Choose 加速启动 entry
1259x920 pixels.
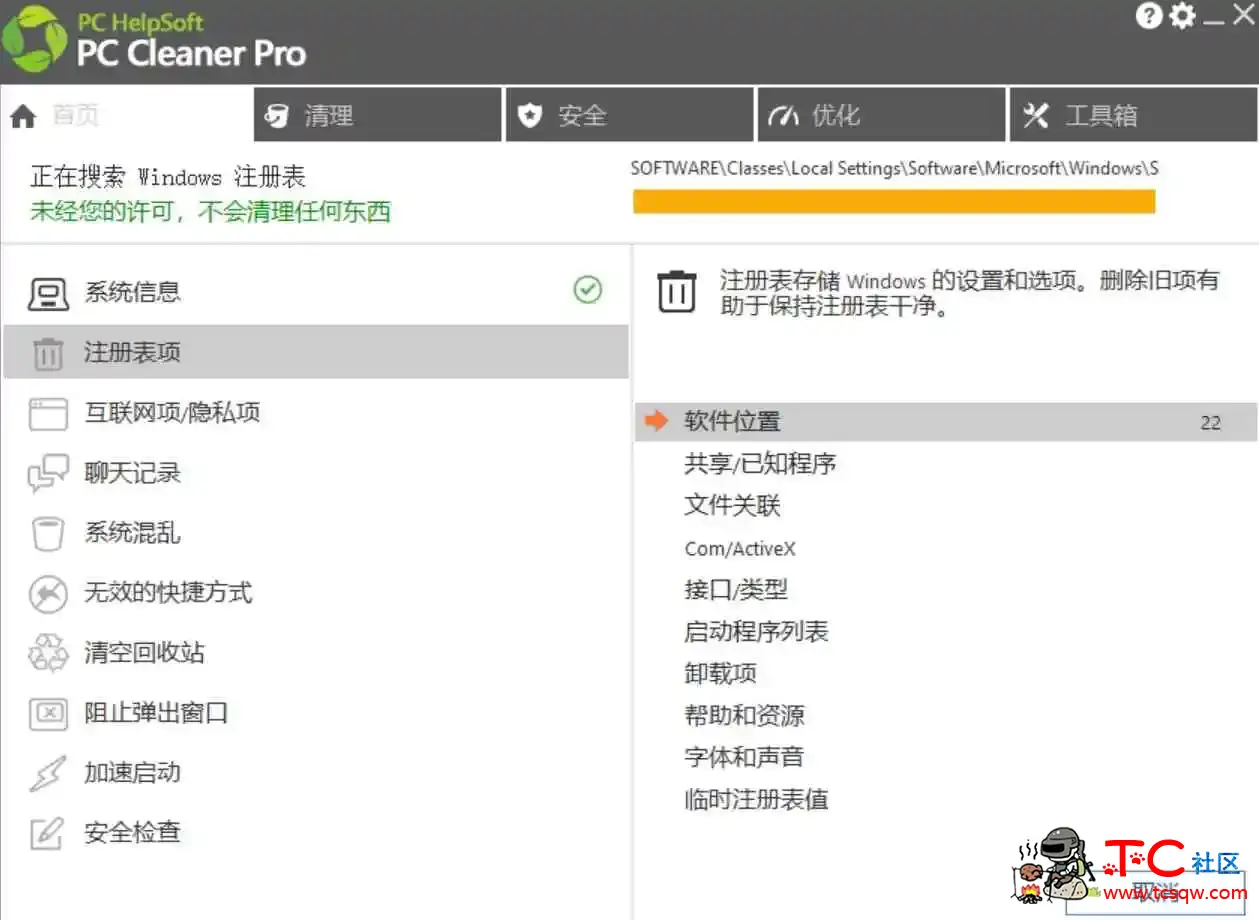[316, 772]
